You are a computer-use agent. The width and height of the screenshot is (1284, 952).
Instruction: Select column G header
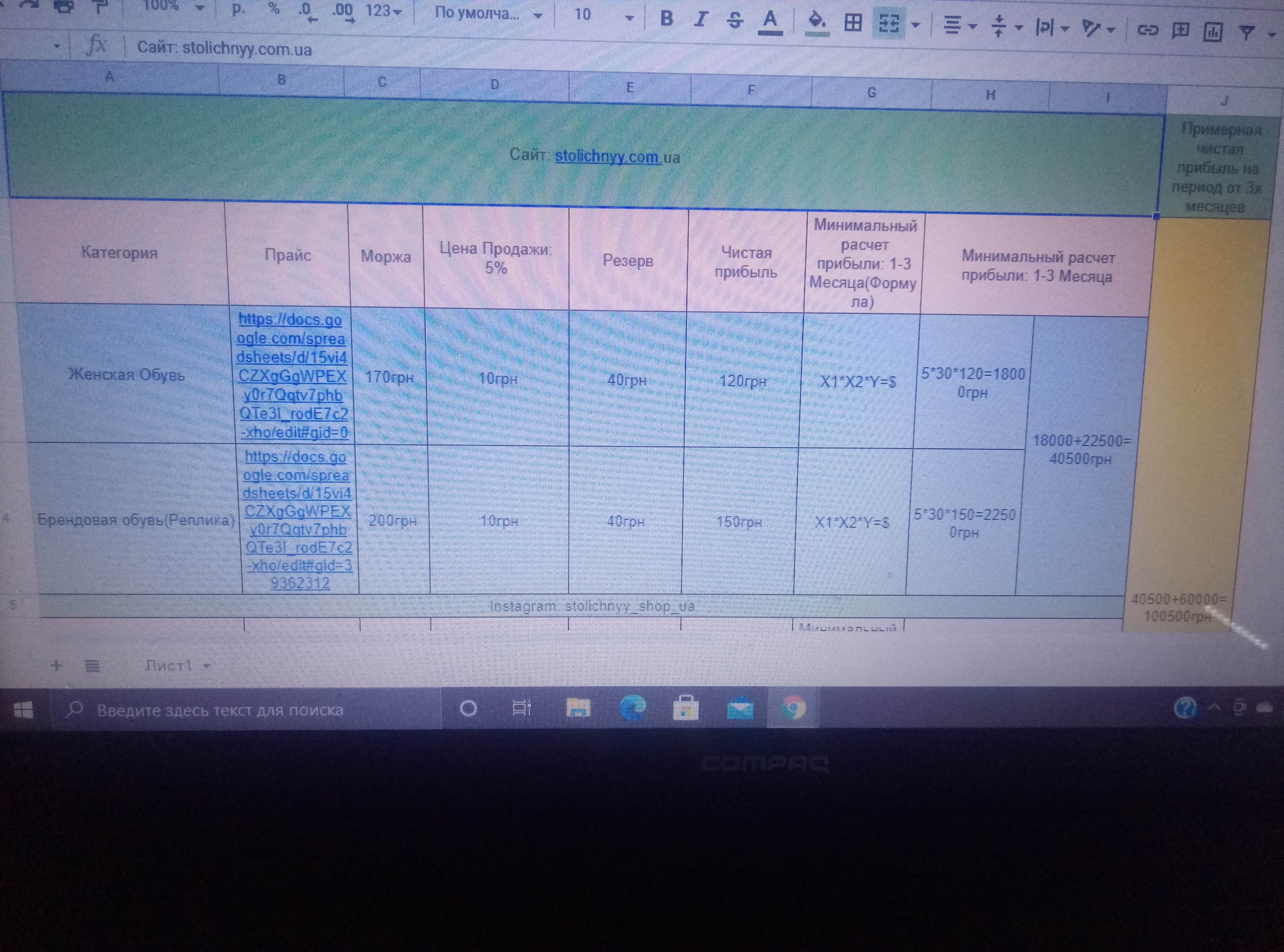pyautogui.click(x=871, y=93)
